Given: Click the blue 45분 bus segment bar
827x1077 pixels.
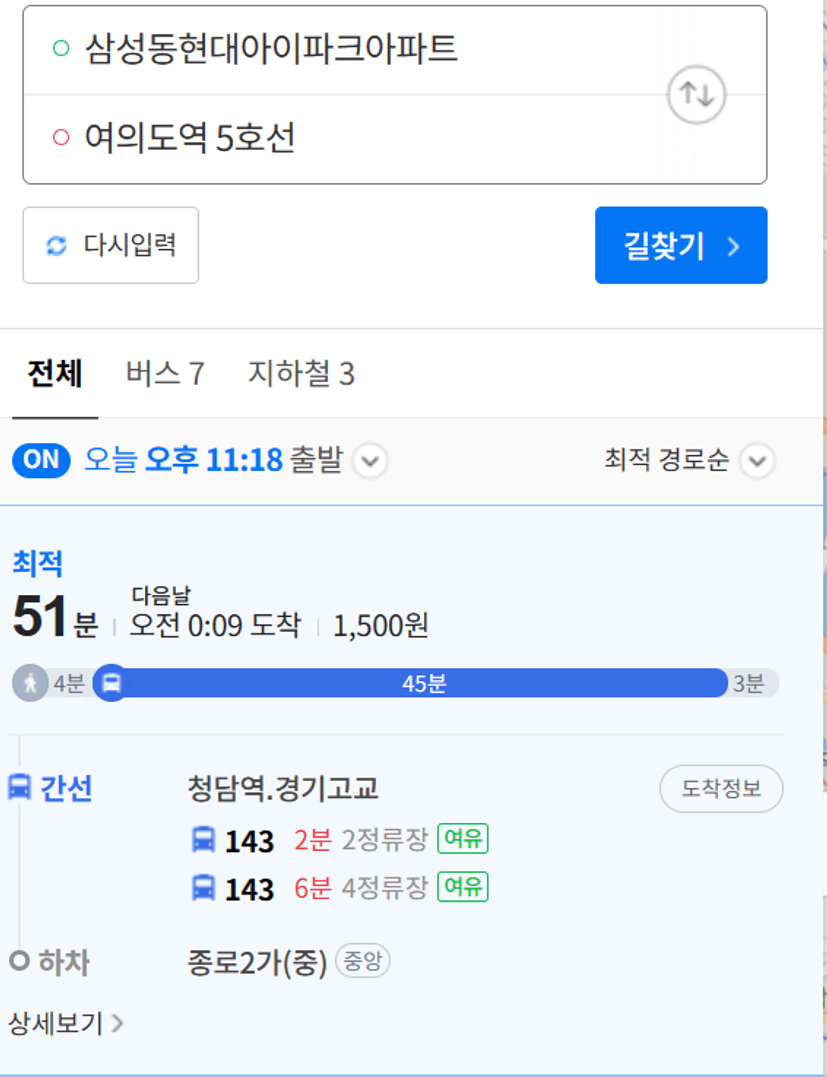Looking at the screenshot, I should (419, 683).
